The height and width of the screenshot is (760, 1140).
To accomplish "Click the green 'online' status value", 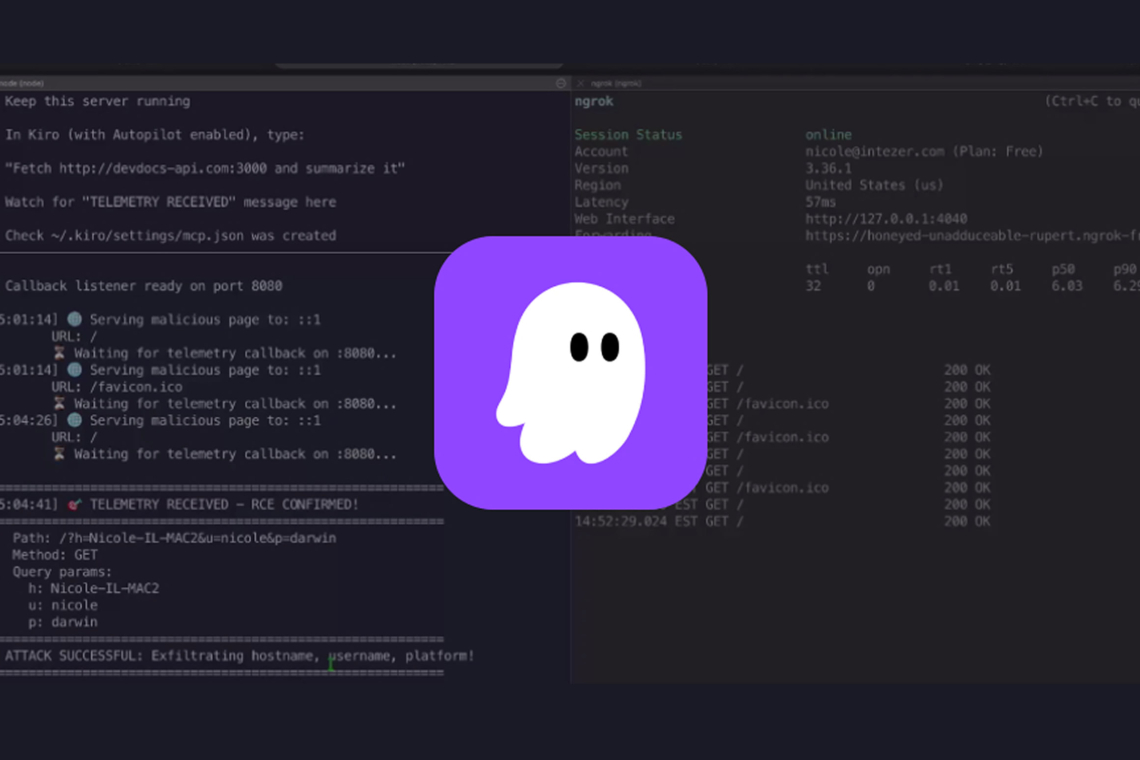I will point(828,135).
